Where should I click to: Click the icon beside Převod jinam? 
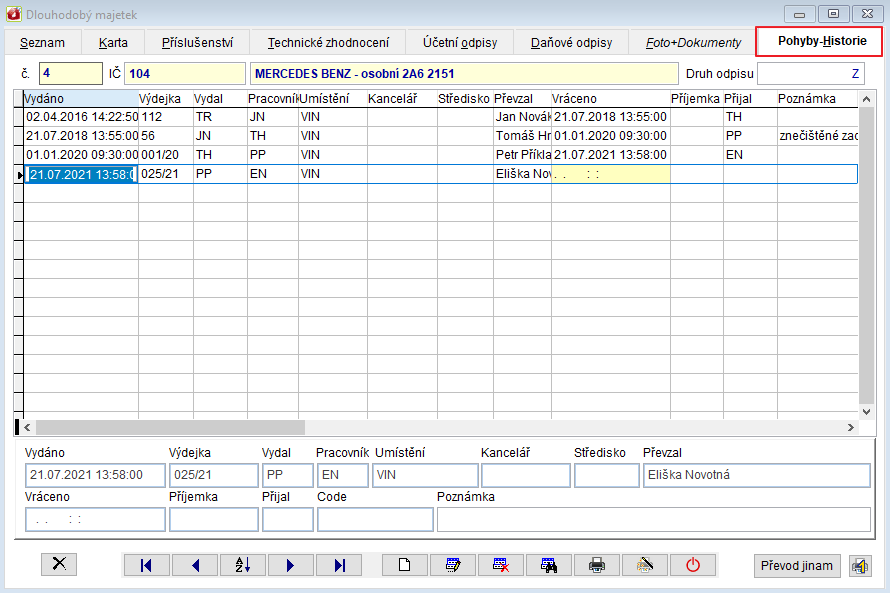tap(860, 566)
